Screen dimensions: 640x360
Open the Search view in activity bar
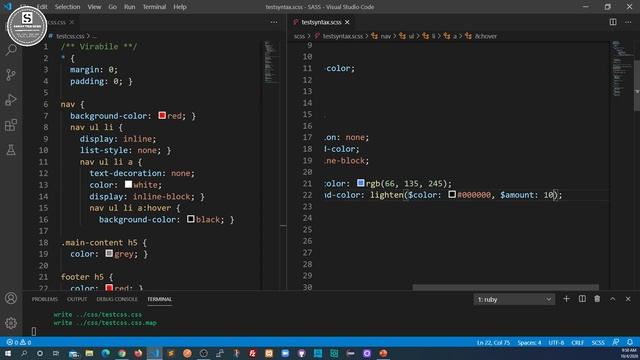coord(11,50)
